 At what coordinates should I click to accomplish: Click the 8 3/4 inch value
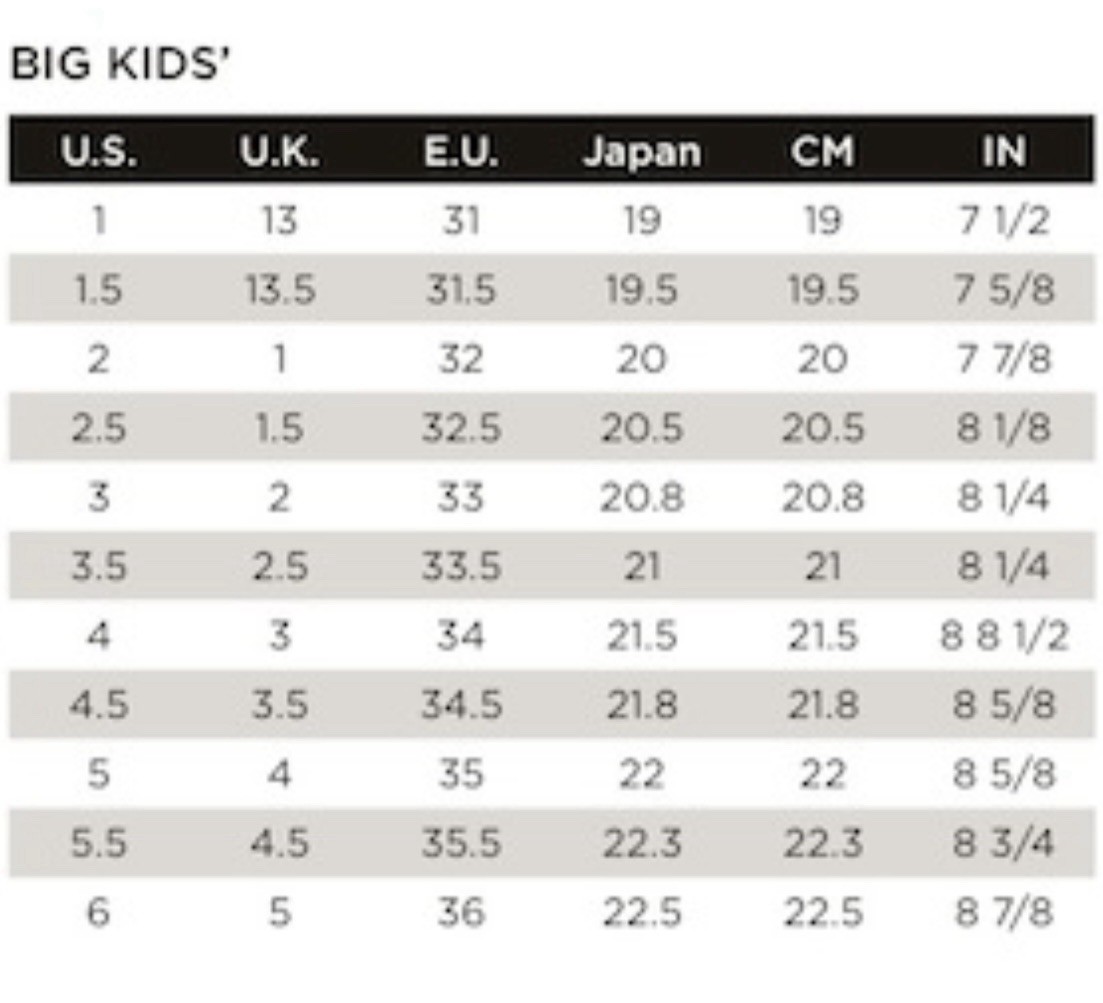point(1004,843)
